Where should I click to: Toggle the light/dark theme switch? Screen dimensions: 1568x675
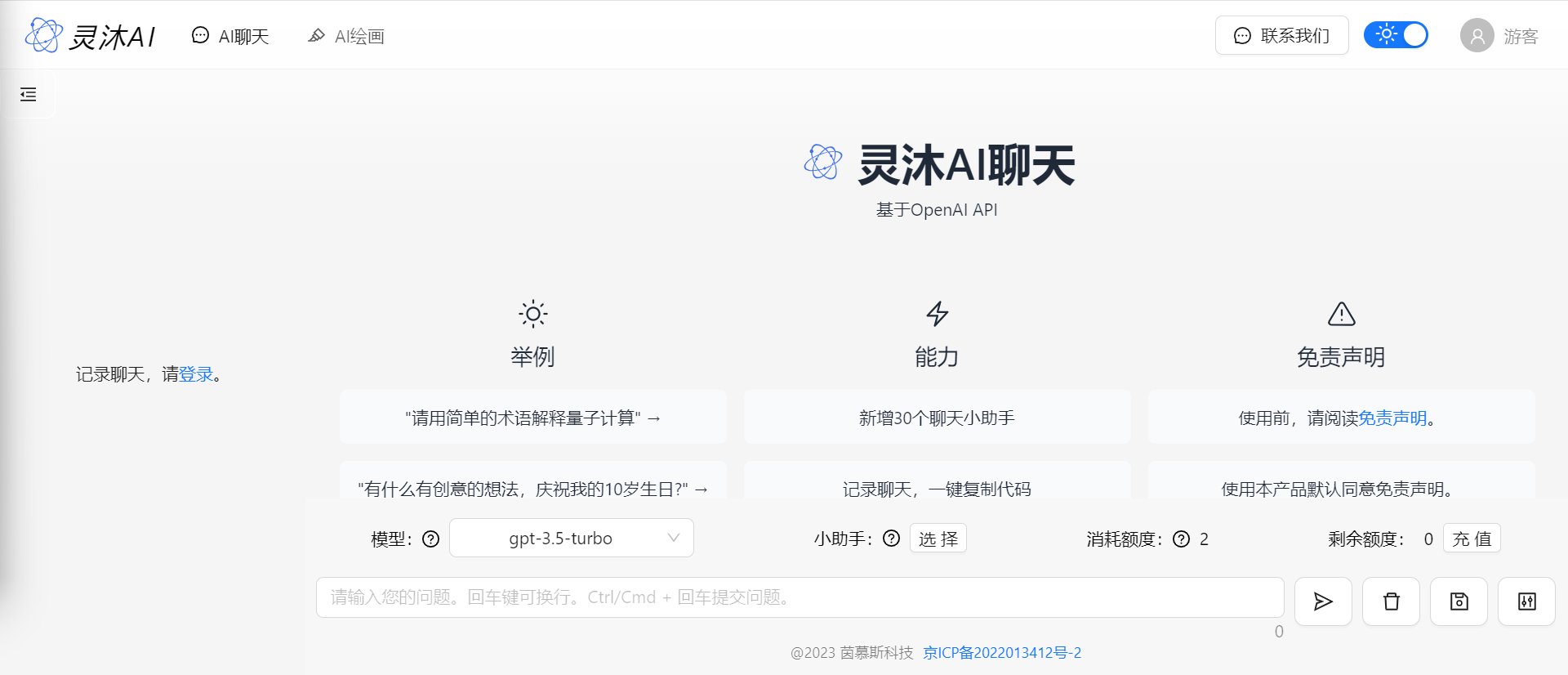[1396, 34]
